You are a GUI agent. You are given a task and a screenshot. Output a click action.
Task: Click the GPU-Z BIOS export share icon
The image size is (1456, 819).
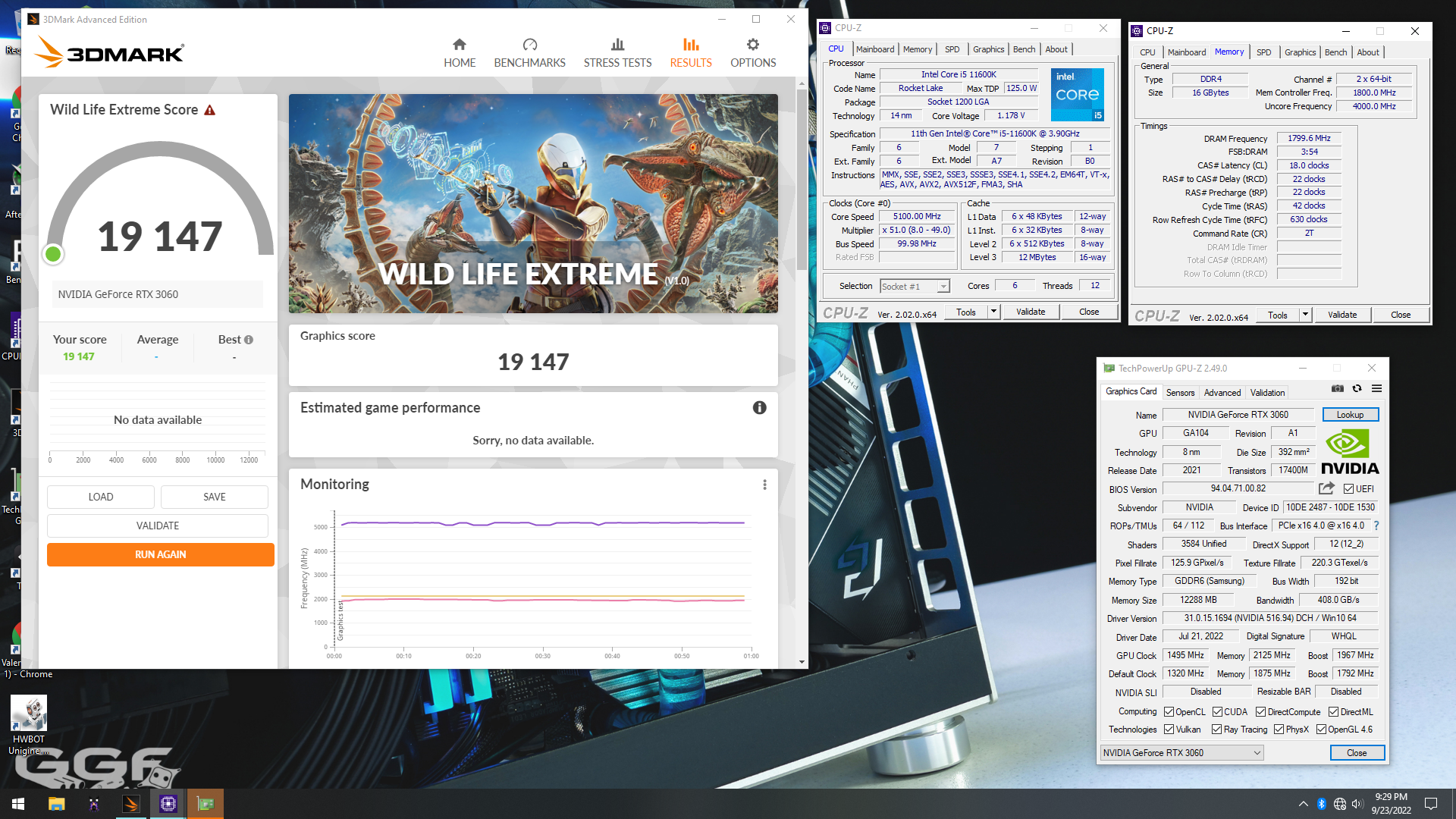[x=1326, y=489]
